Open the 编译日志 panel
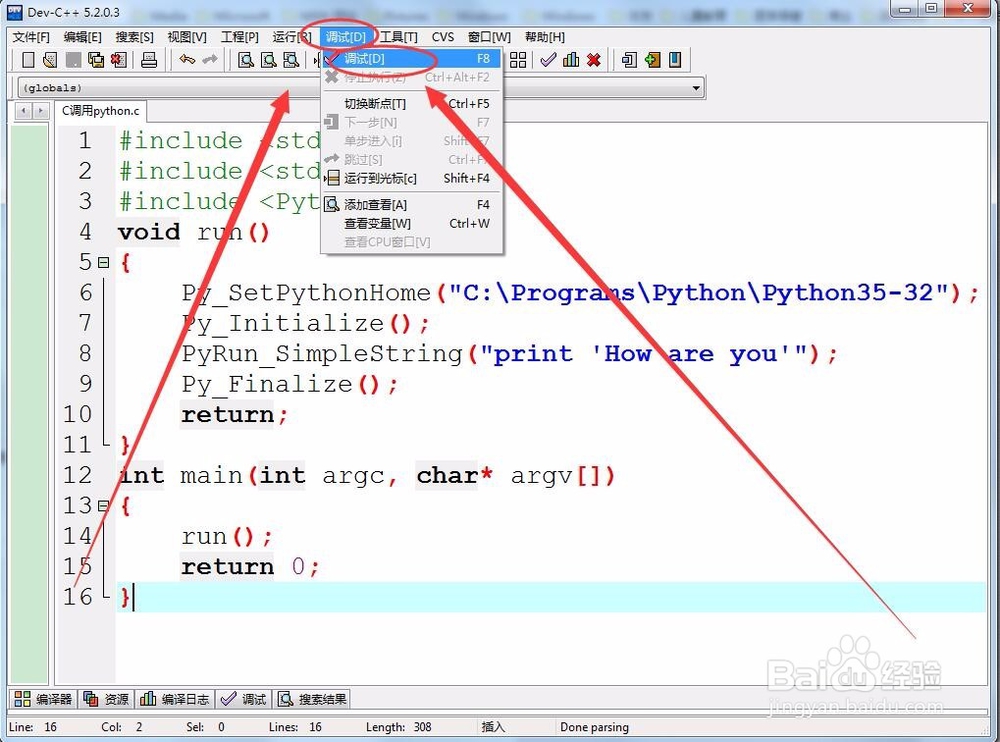 176,698
